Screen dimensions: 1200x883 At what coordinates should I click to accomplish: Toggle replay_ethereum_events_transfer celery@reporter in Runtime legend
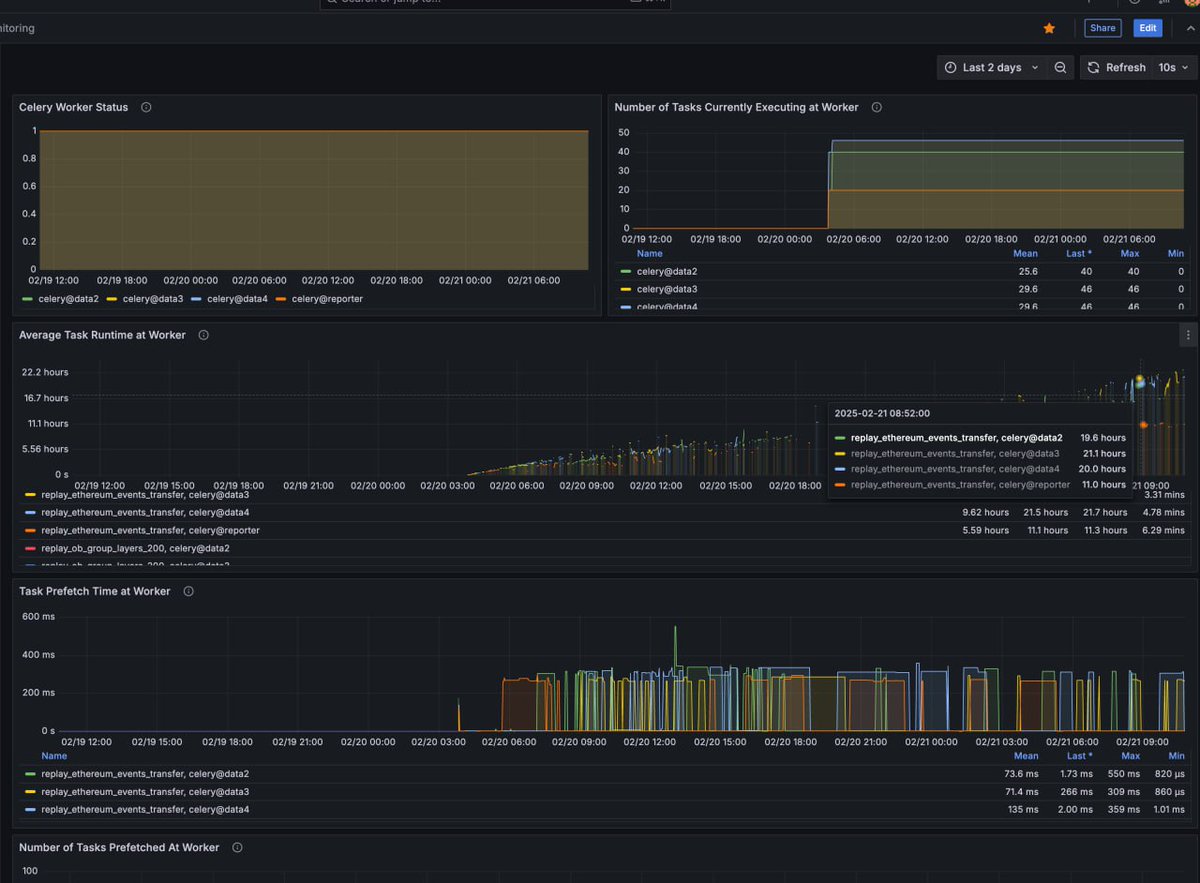click(150, 530)
